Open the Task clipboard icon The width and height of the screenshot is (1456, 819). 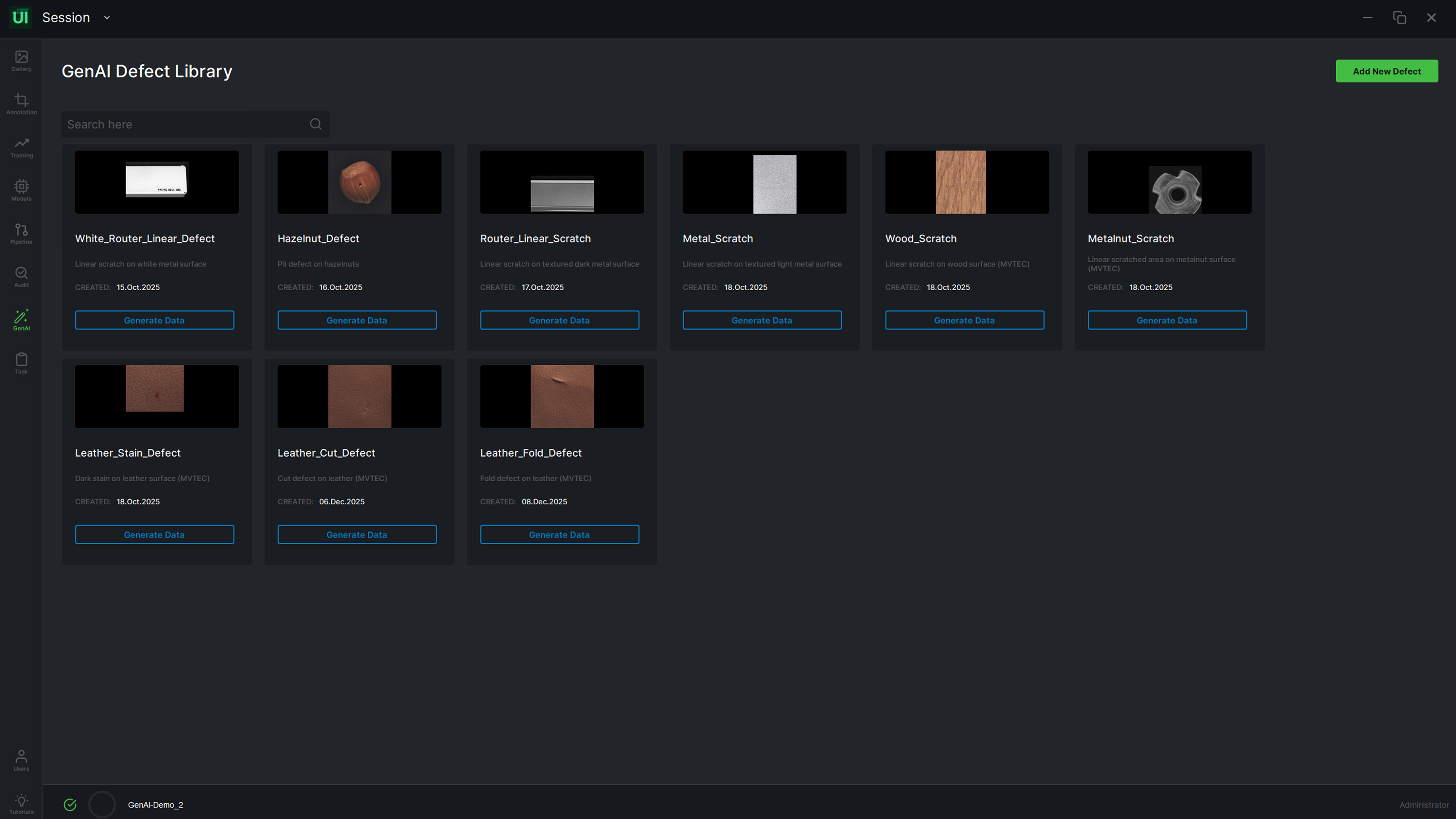click(22, 360)
